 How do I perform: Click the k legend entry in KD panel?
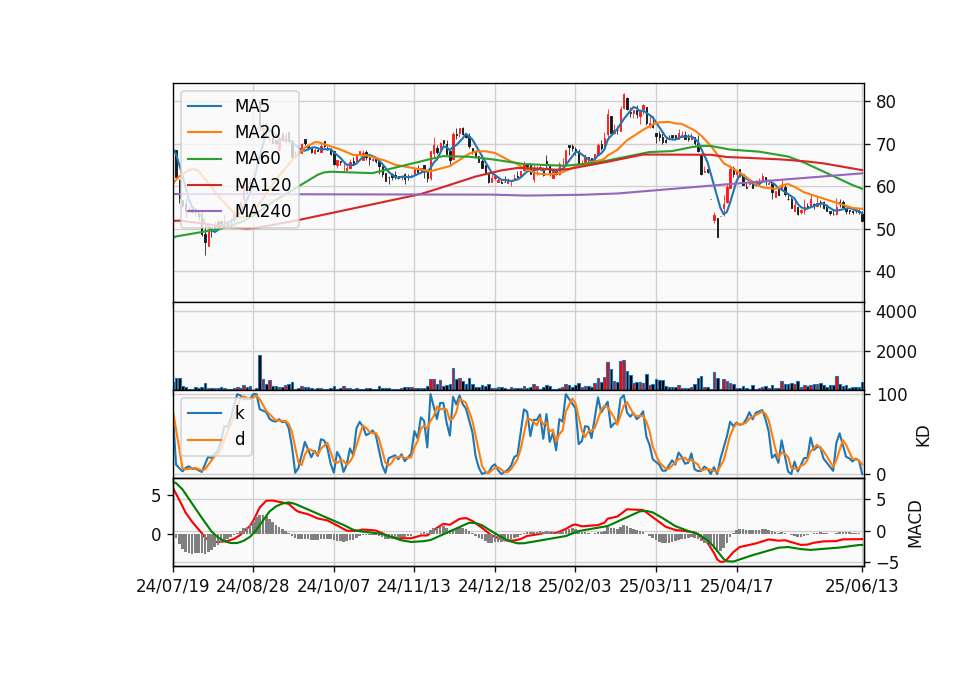pyautogui.click(x=216, y=413)
